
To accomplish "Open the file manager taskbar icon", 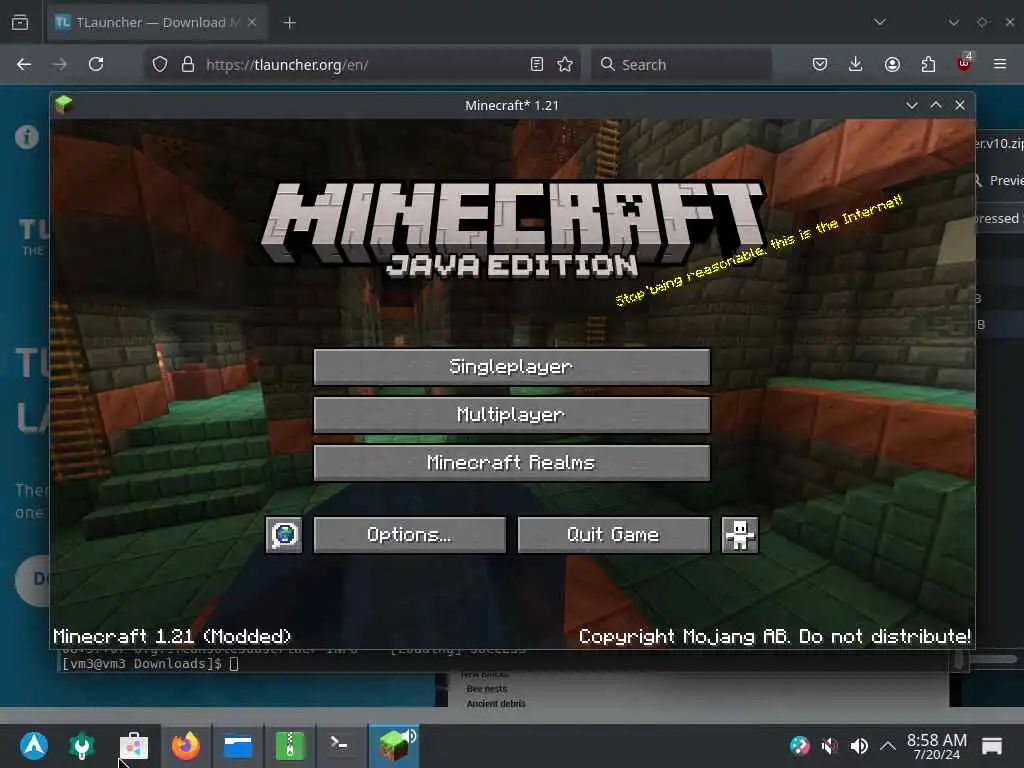I will (x=238, y=746).
